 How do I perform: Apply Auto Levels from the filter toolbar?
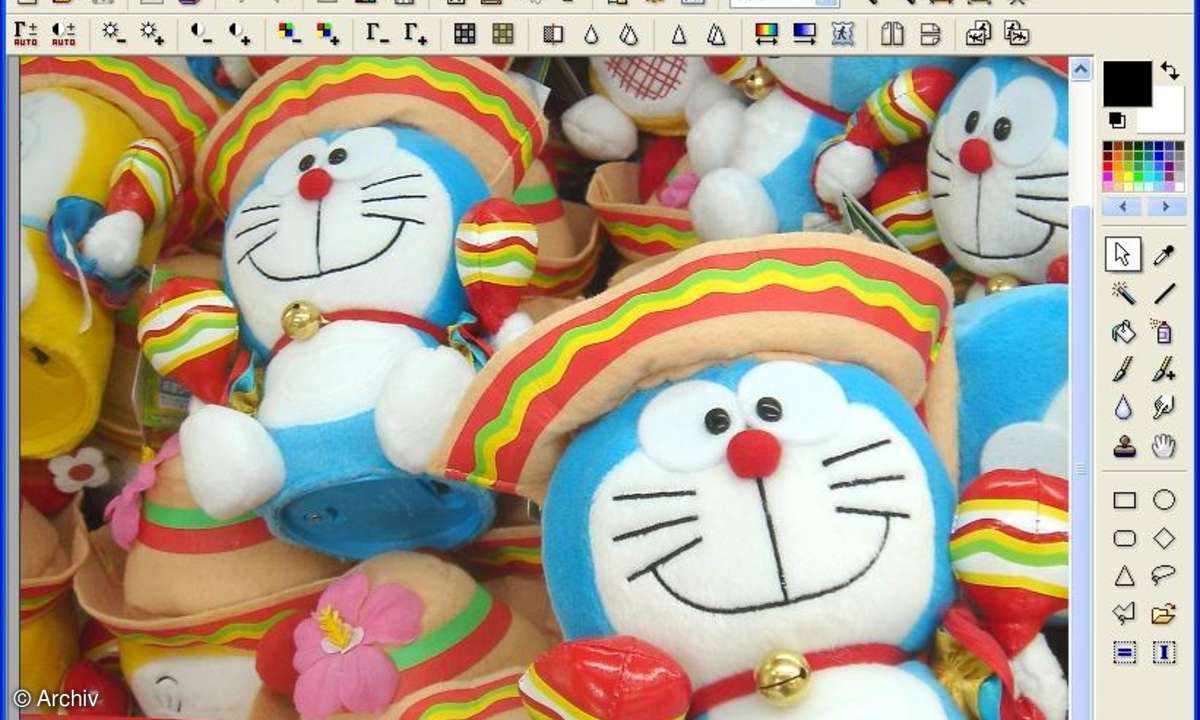[25, 34]
